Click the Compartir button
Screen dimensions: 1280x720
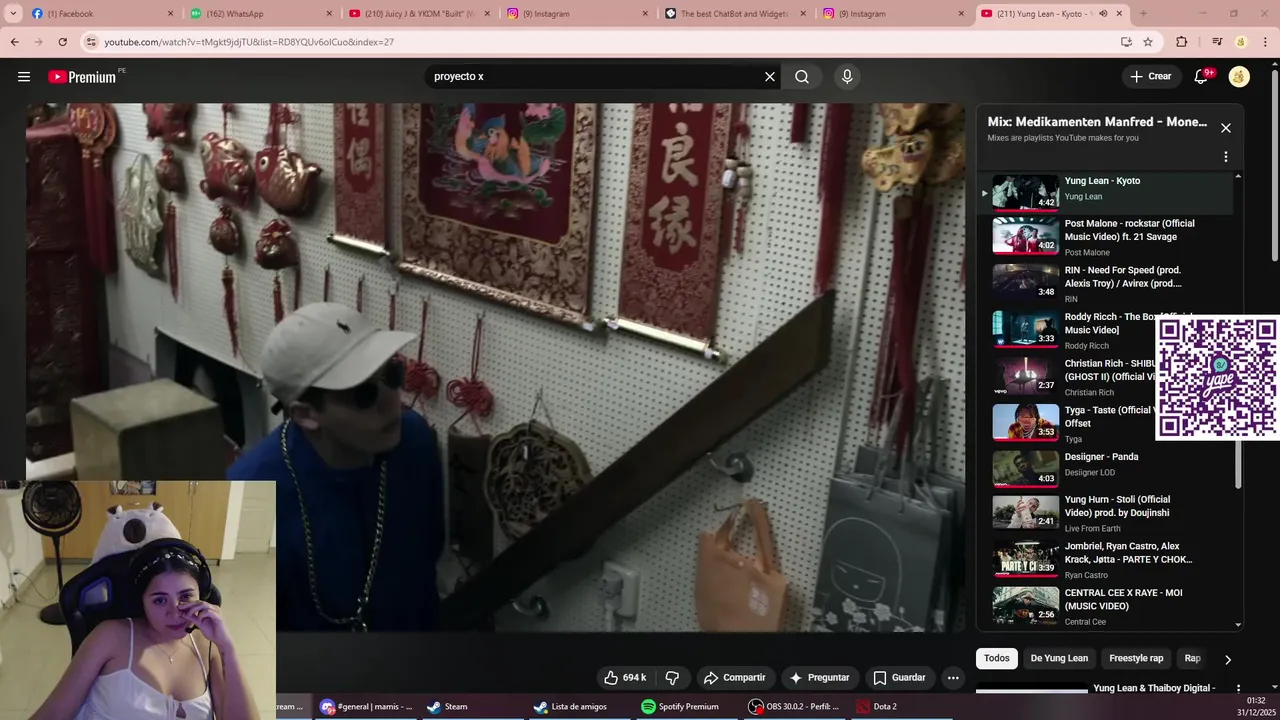click(734, 678)
